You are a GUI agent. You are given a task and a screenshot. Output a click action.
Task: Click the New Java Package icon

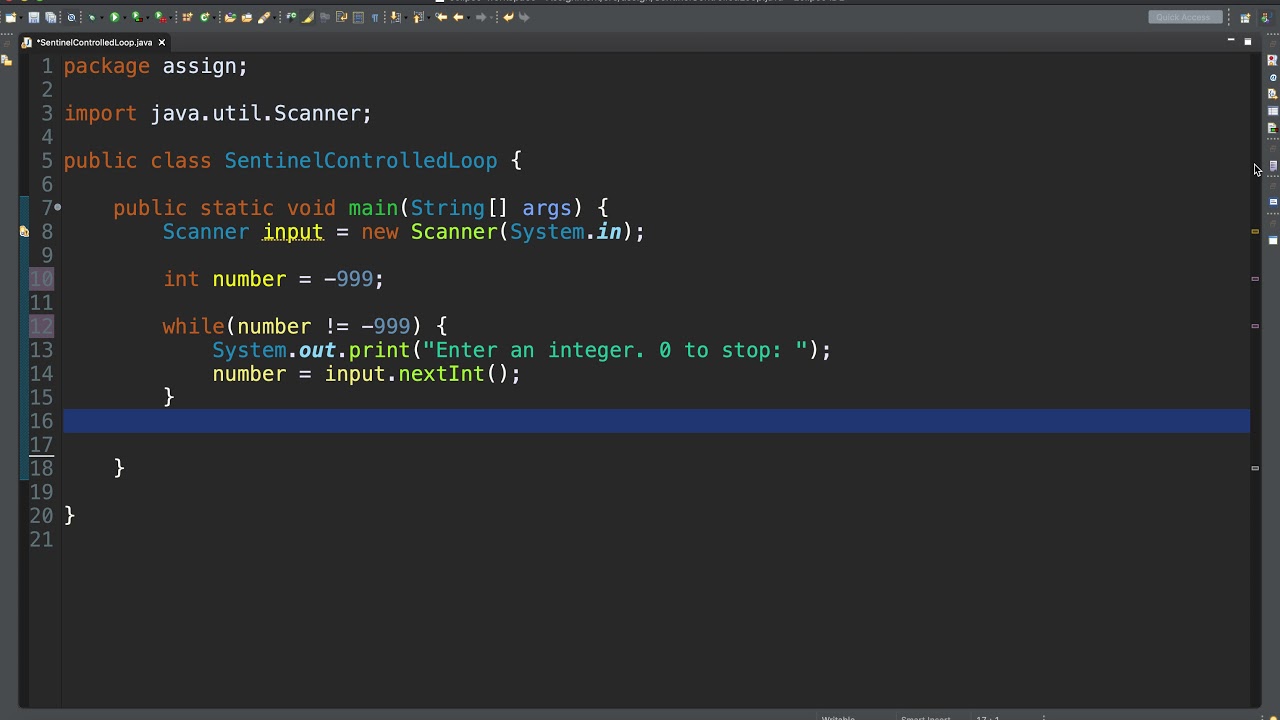187,17
